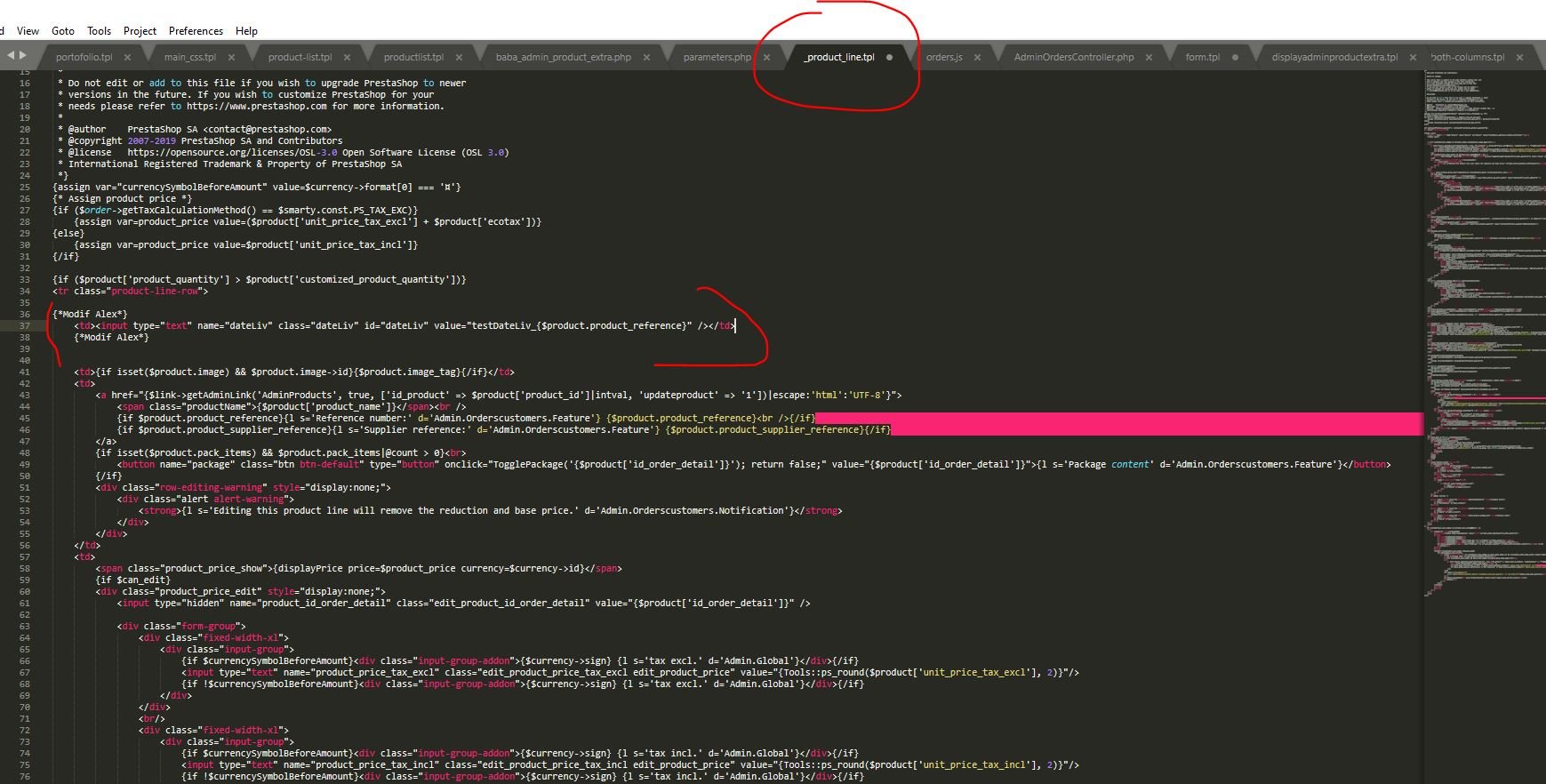
Task: Close the main_css.tpl tab
Action: 231,57
